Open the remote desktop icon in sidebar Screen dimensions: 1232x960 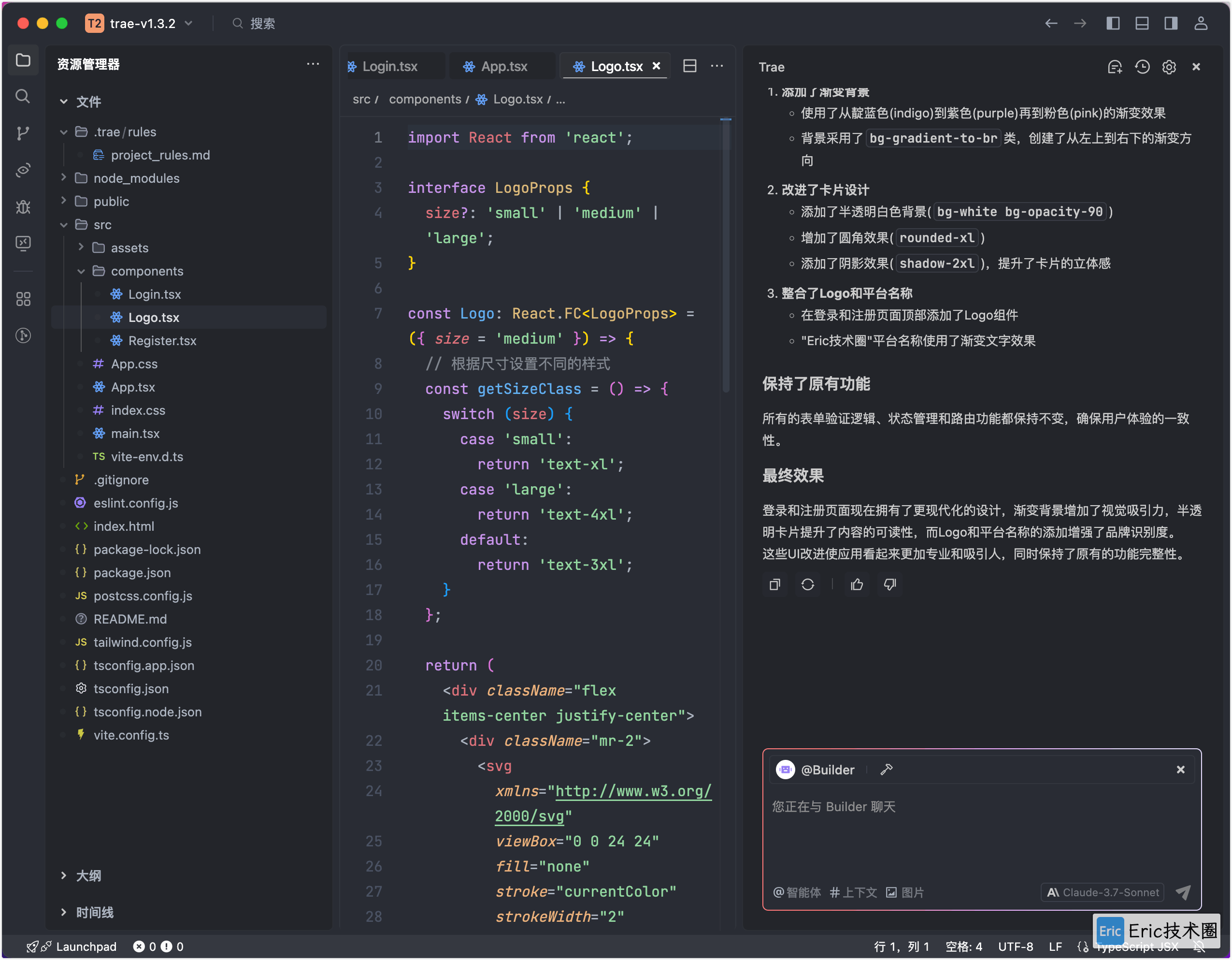coord(23,243)
